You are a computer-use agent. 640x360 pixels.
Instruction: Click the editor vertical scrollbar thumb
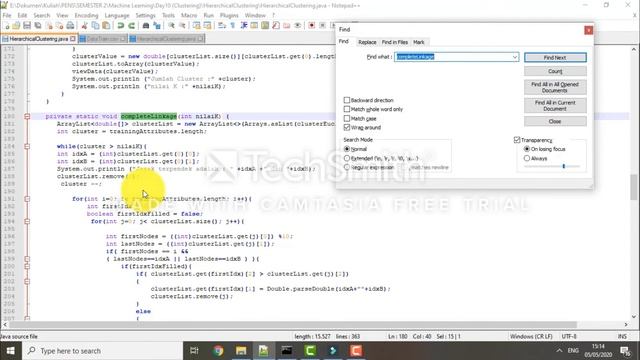pos(633,187)
